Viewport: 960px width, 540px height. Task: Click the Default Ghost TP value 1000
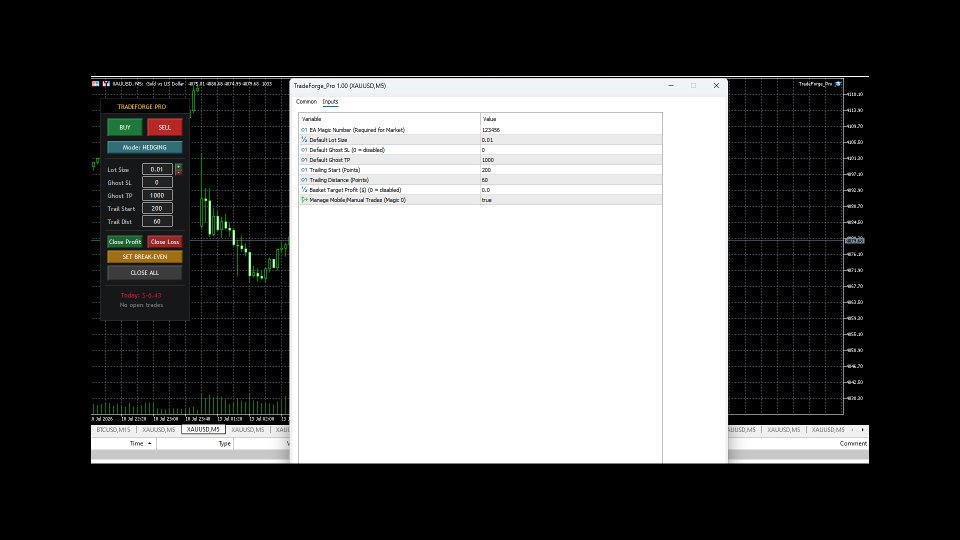[488, 160]
